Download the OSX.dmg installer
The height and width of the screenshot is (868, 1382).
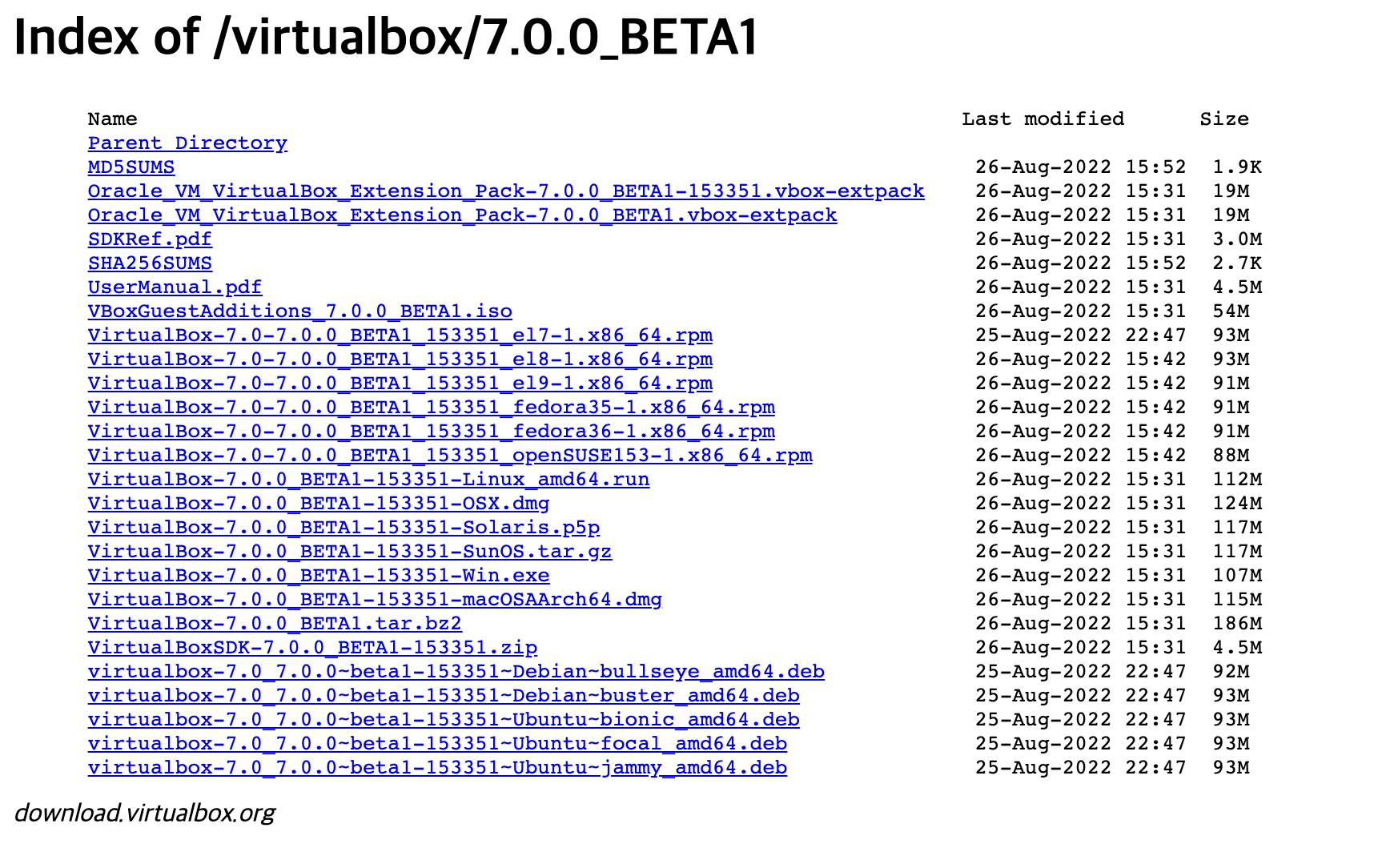[x=319, y=504]
